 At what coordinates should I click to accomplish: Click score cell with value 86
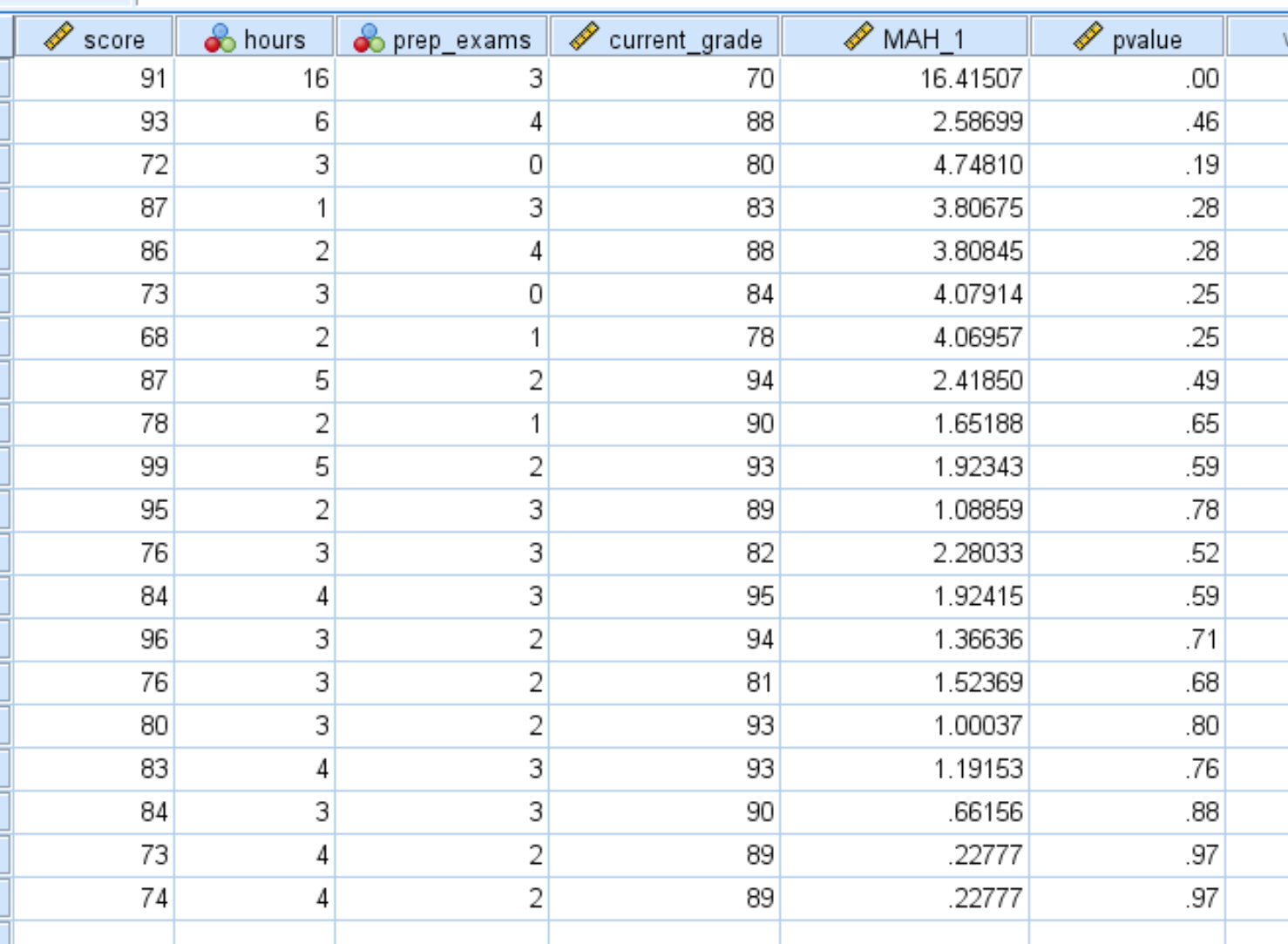point(94,251)
